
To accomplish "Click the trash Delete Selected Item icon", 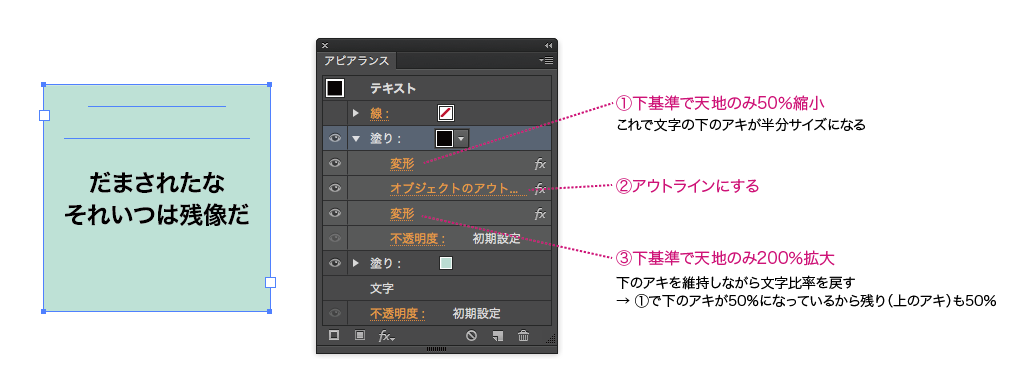I will pos(523,336).
